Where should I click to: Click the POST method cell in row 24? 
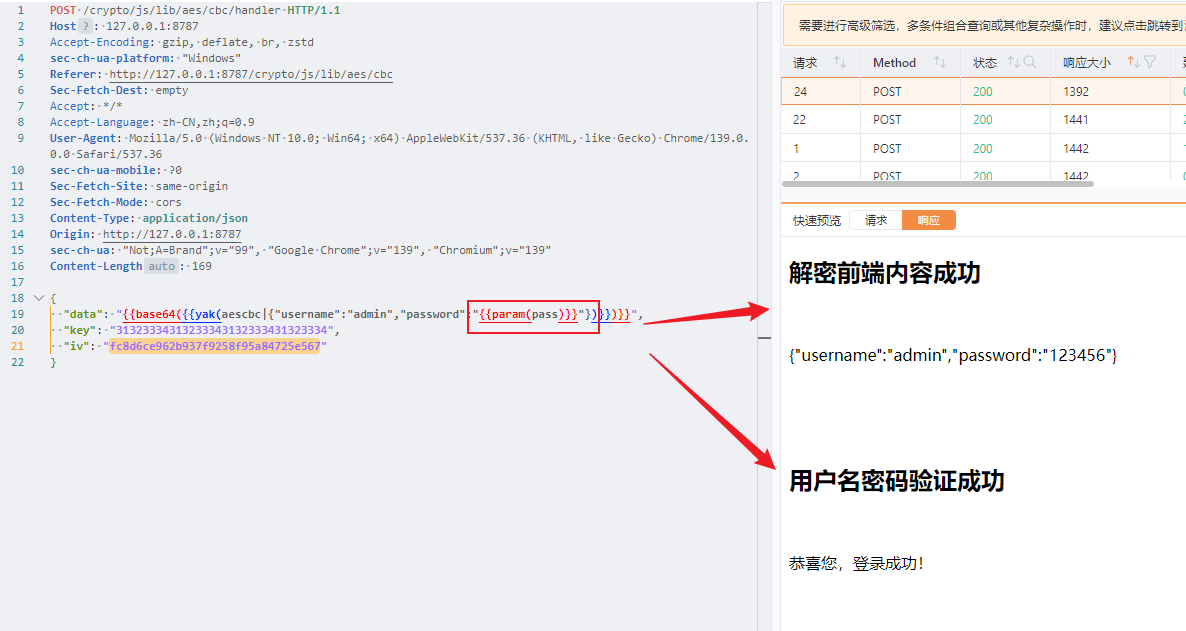(x=887, y=92)
